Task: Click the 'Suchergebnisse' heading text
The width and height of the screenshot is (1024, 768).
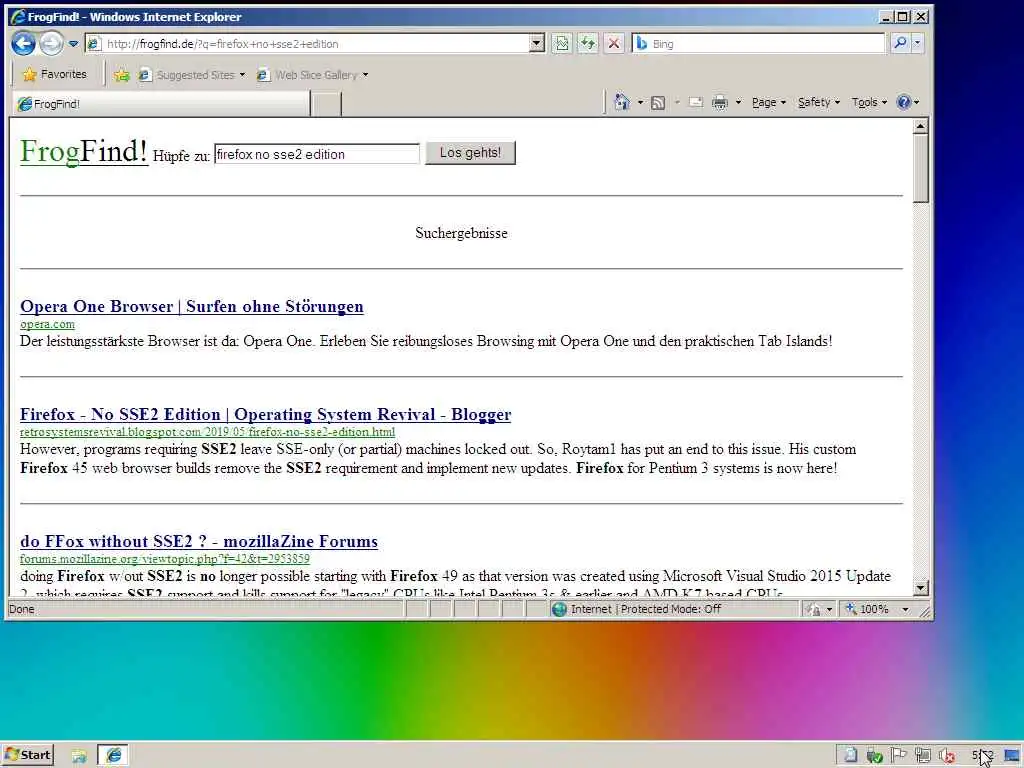Action: coord(461,233)
